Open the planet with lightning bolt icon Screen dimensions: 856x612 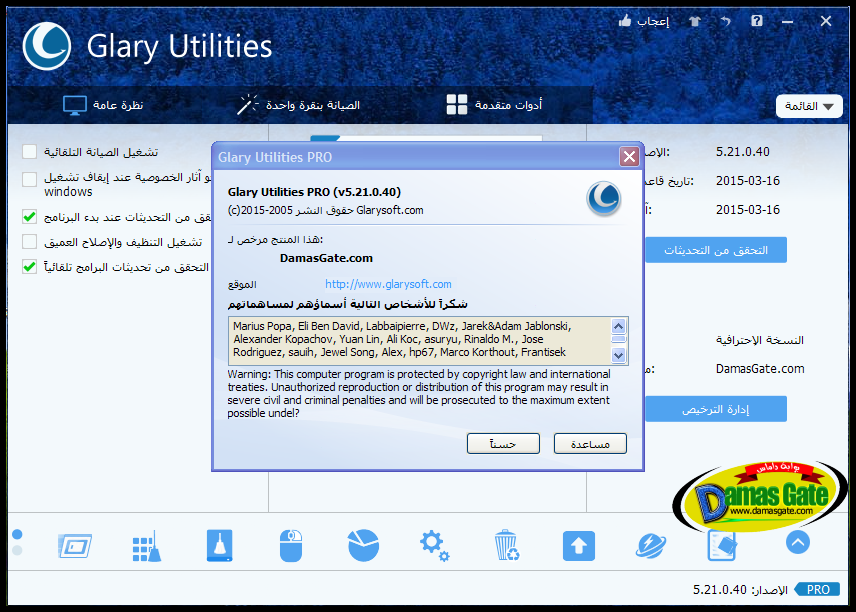coord(651,546)
